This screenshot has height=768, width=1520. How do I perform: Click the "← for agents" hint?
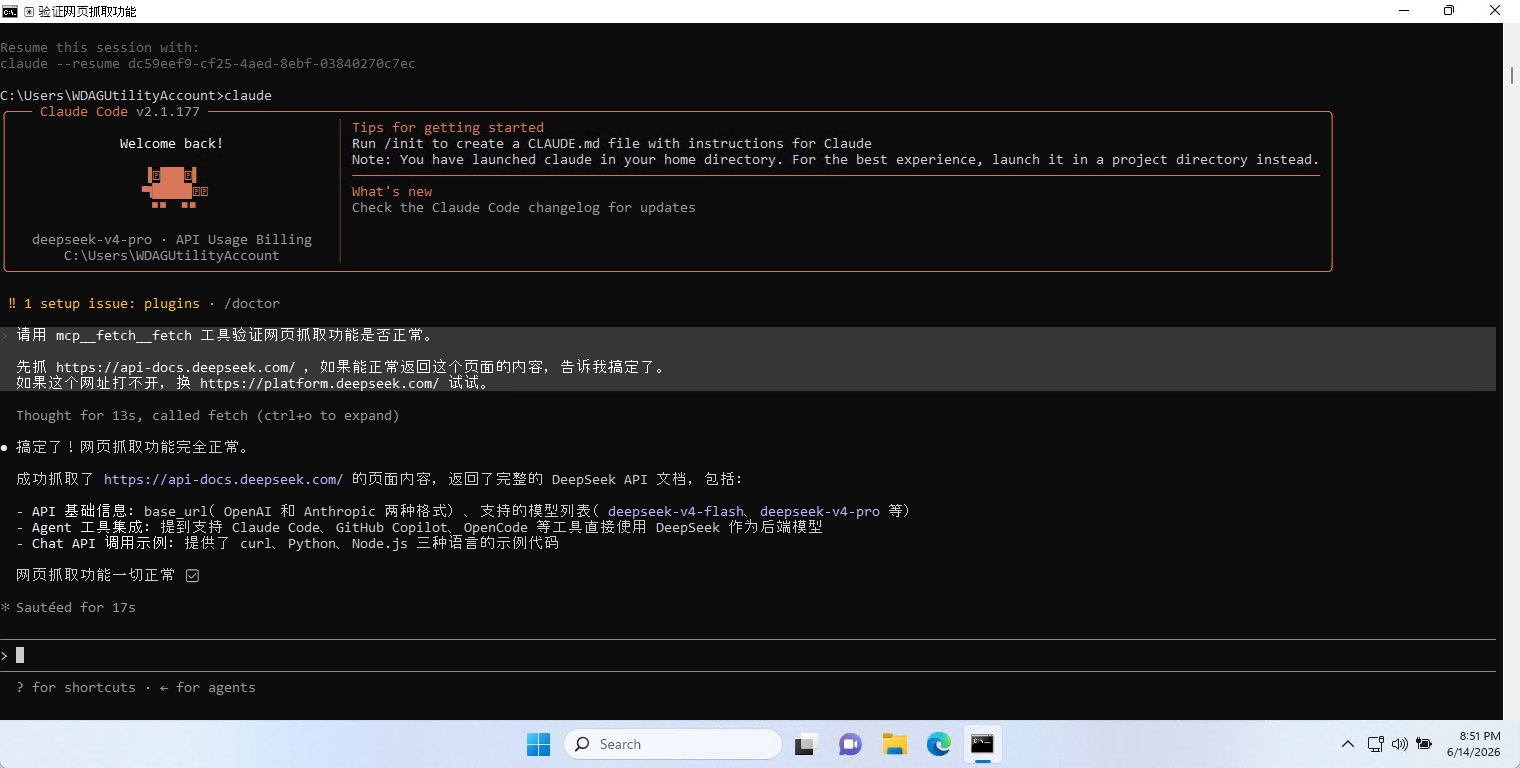coord(208,687)
